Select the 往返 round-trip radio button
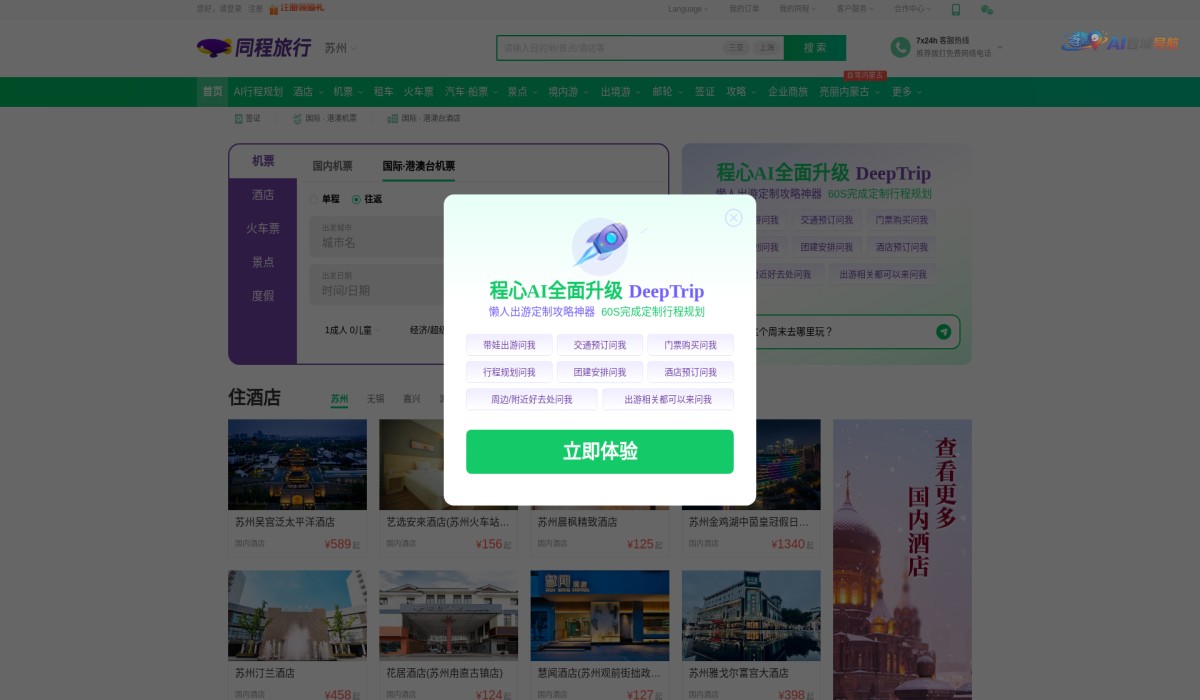This screenshot has width=1200, height=700. click(x=356, y=199)
